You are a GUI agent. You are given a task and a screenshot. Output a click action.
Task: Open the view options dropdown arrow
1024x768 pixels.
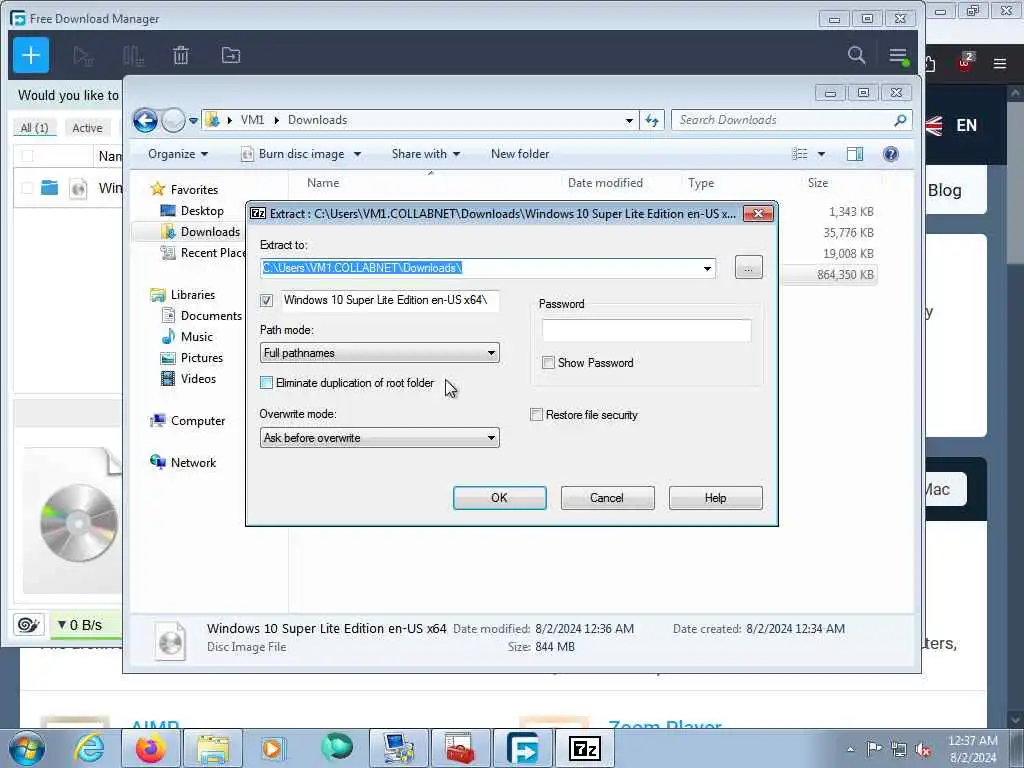point(821,154)
